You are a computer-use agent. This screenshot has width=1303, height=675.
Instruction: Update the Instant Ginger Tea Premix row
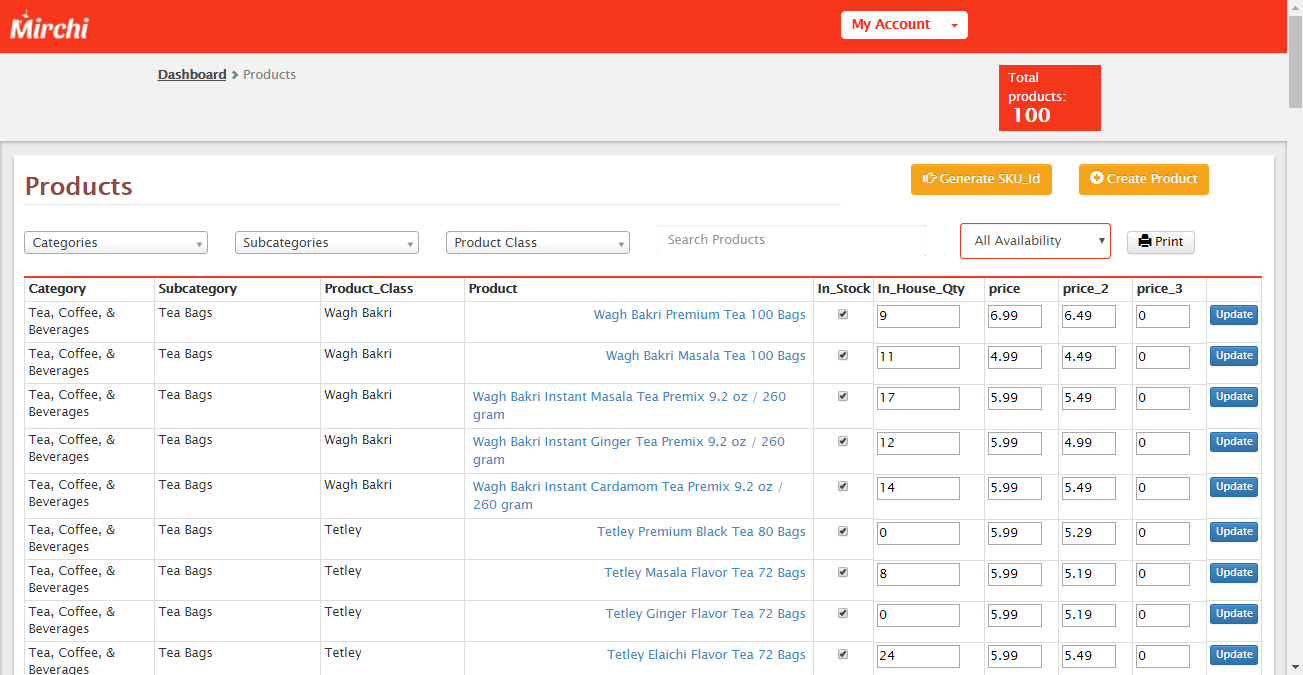(1234, 442)
